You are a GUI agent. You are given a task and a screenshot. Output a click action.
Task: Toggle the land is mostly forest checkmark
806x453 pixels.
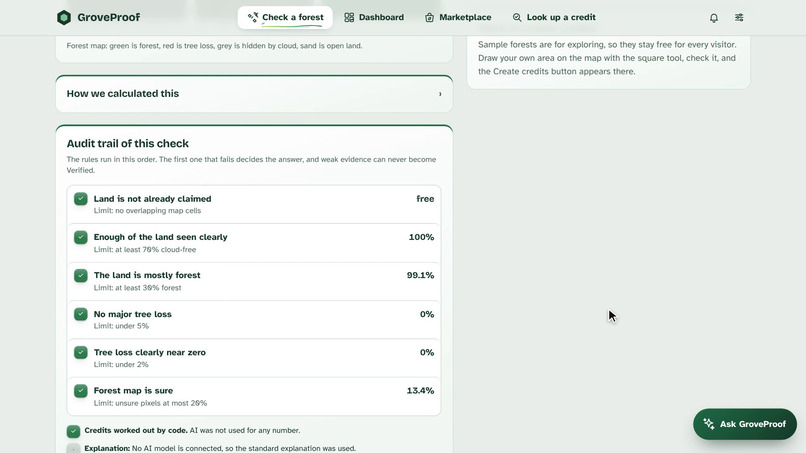(81, 276)
